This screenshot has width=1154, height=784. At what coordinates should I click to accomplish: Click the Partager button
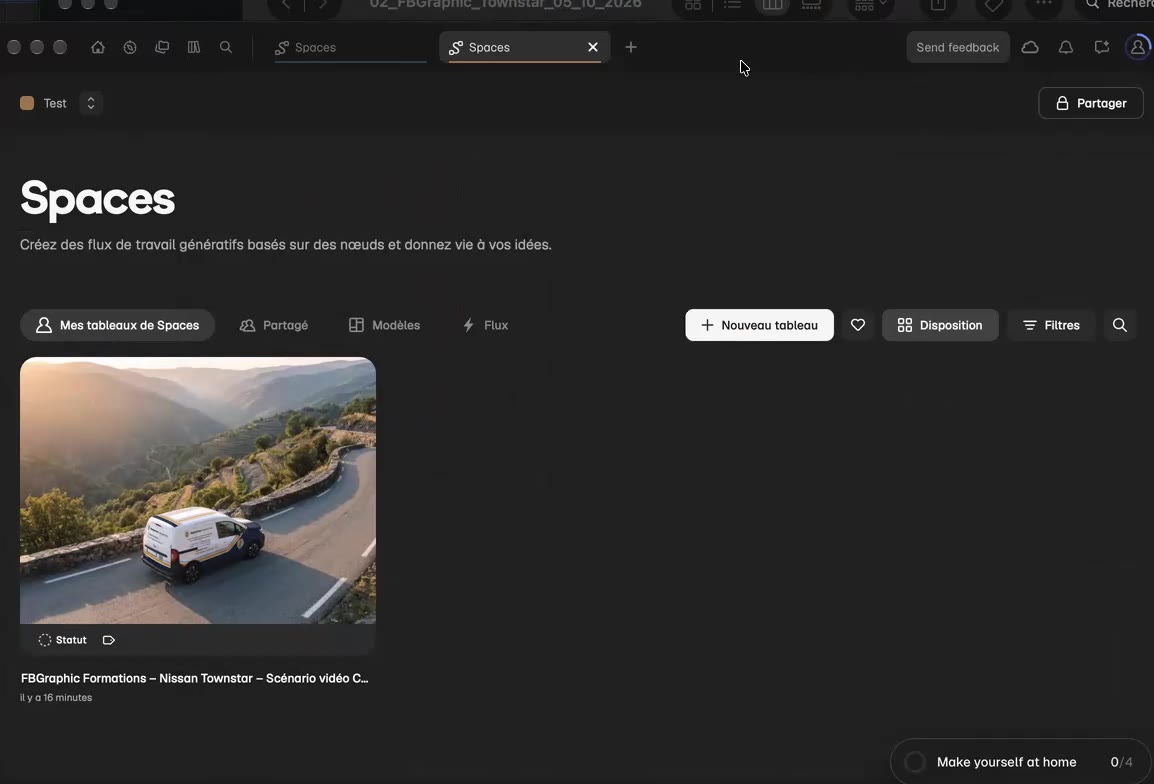pyautogui.click(x=1091, y=103)
